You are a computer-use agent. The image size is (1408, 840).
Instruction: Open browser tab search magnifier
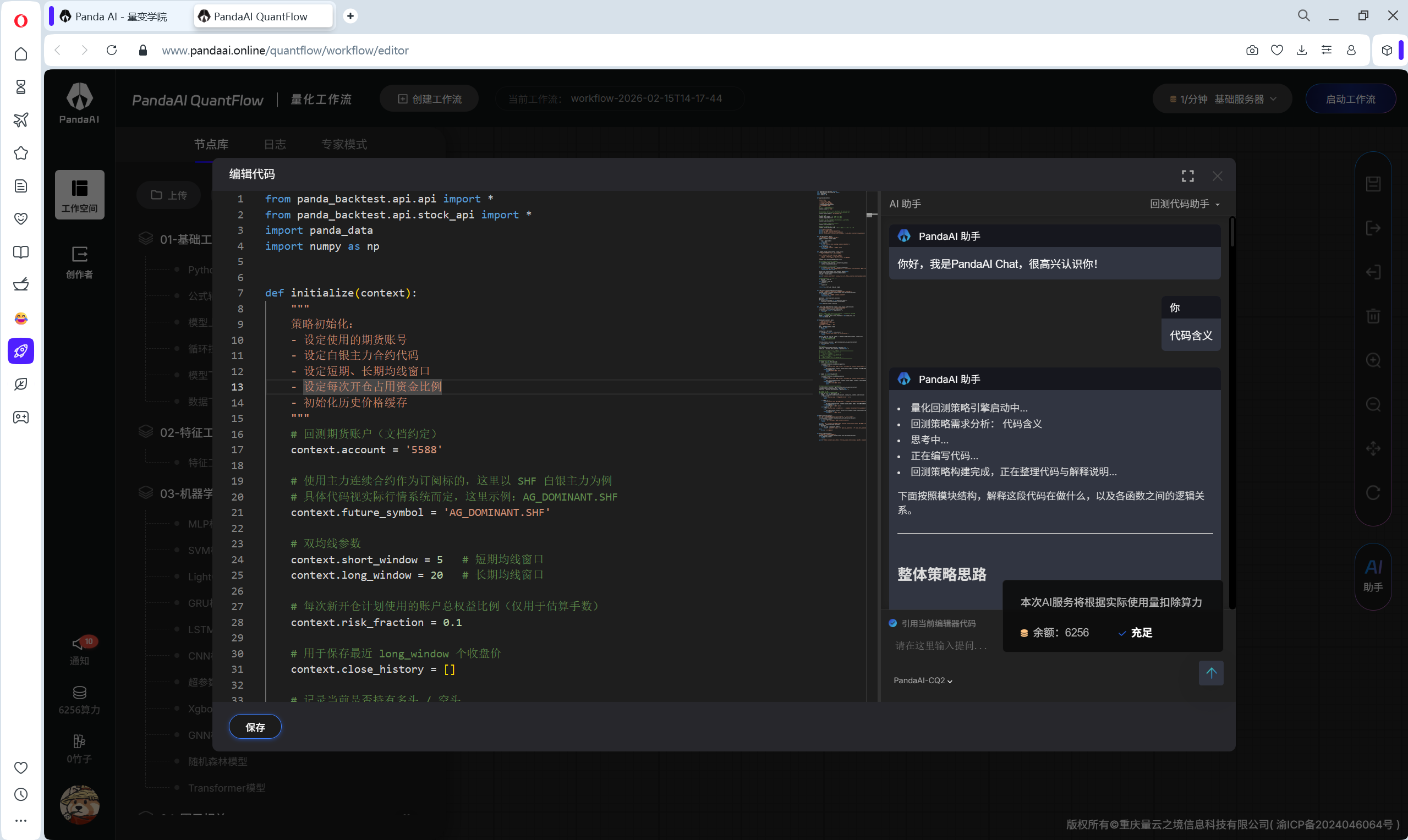click(x=1304, y=16)
